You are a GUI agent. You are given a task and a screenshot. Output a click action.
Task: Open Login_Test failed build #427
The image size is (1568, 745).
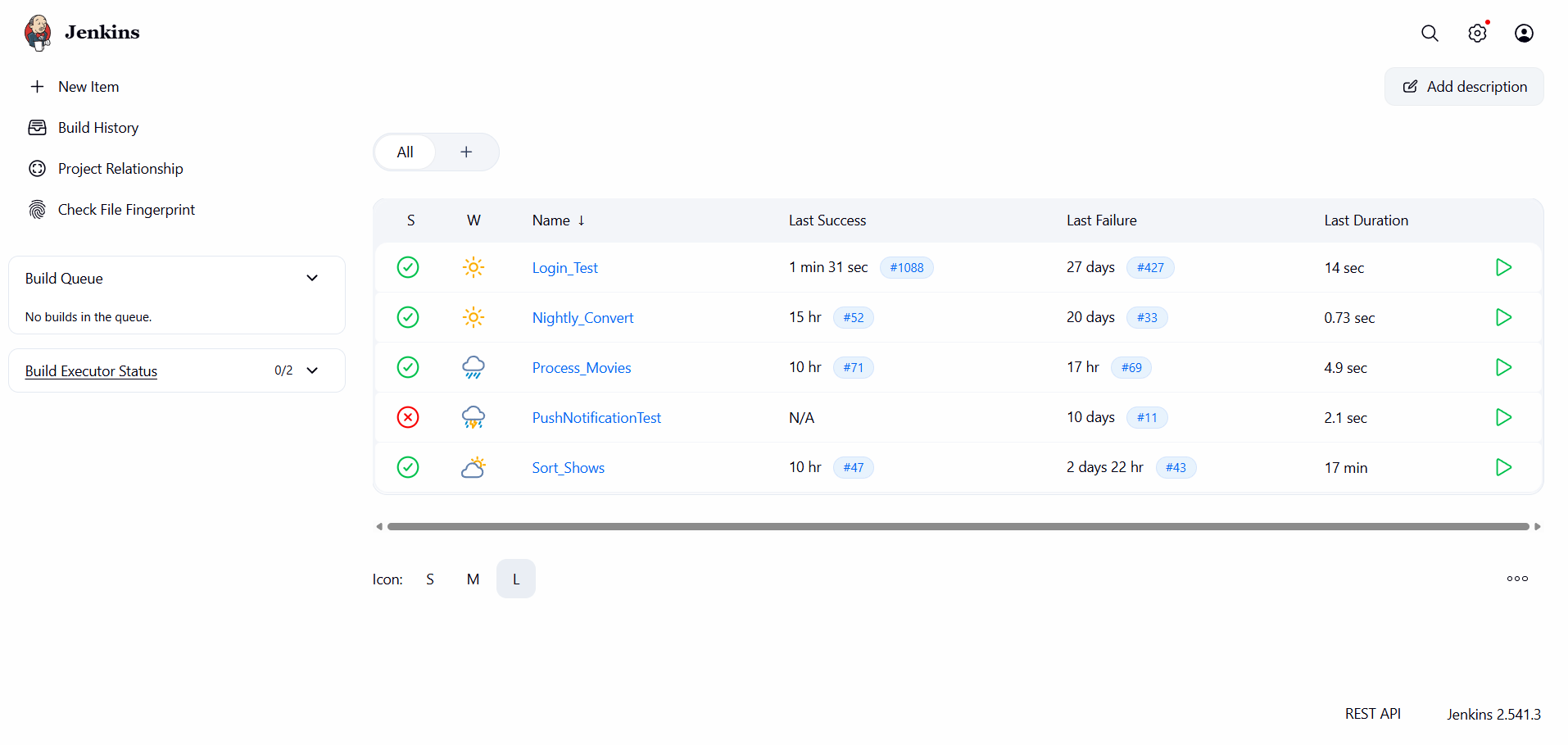tap(1150, 268)
